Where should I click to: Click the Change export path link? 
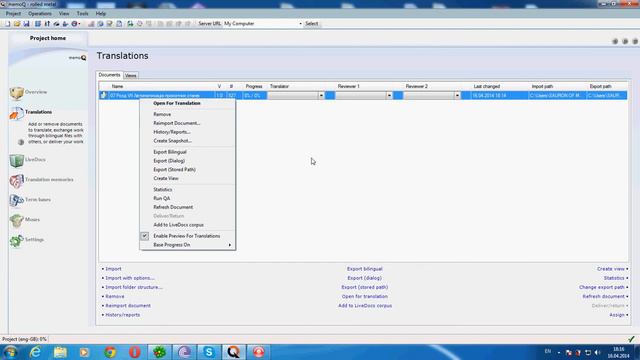click(602, 287)
